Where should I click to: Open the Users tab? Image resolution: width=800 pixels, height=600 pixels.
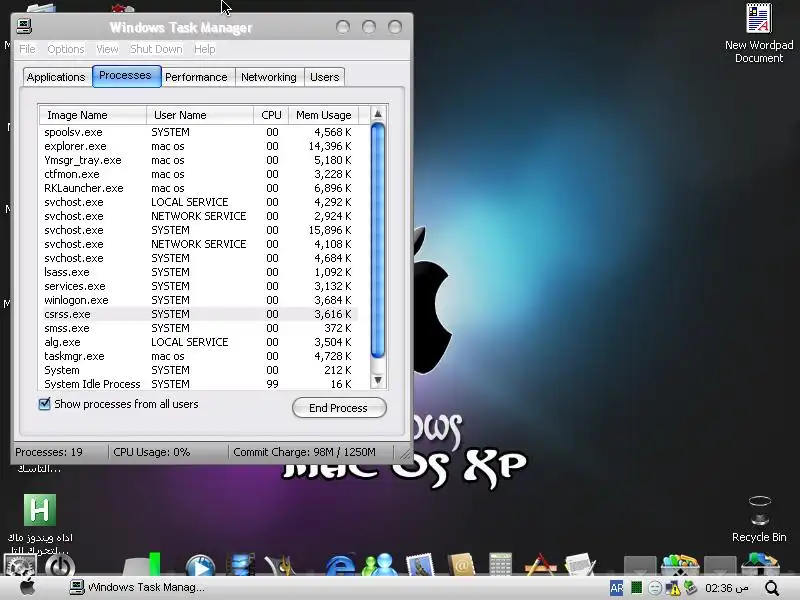pyautogui.click(x=324, y=77)
